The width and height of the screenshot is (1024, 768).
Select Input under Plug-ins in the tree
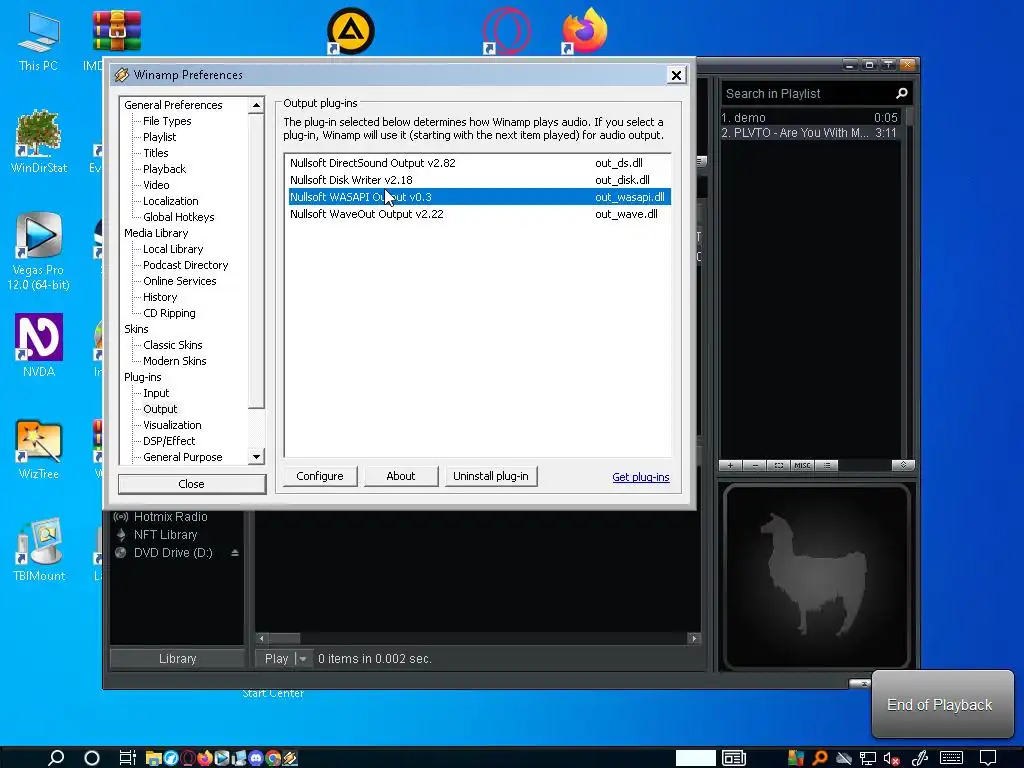[x=156, y=393]
